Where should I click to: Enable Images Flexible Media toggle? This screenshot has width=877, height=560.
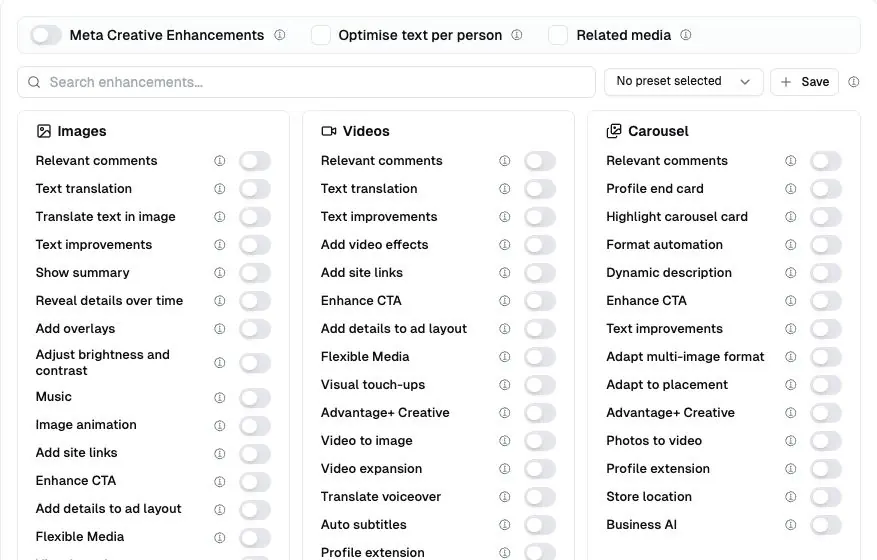[x=255, y=538]
